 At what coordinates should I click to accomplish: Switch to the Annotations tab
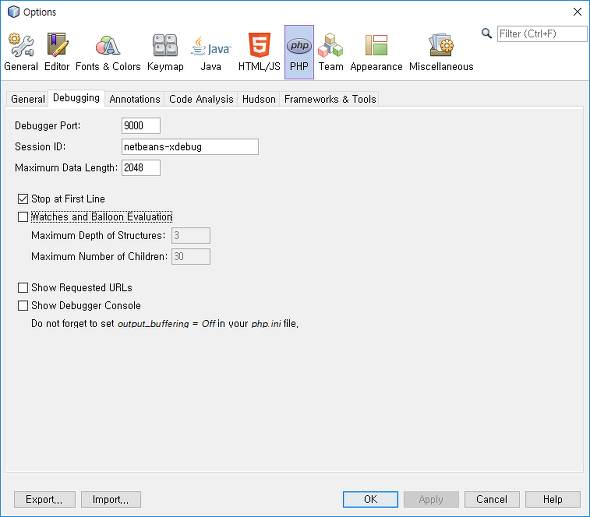click(x=135, y=99)
